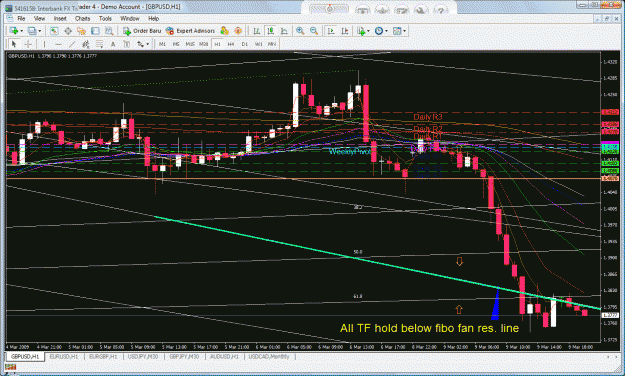The image size is (625, 376).
Task: Select the Vertical Line drawing tool
Action: [x=44, y=44]
